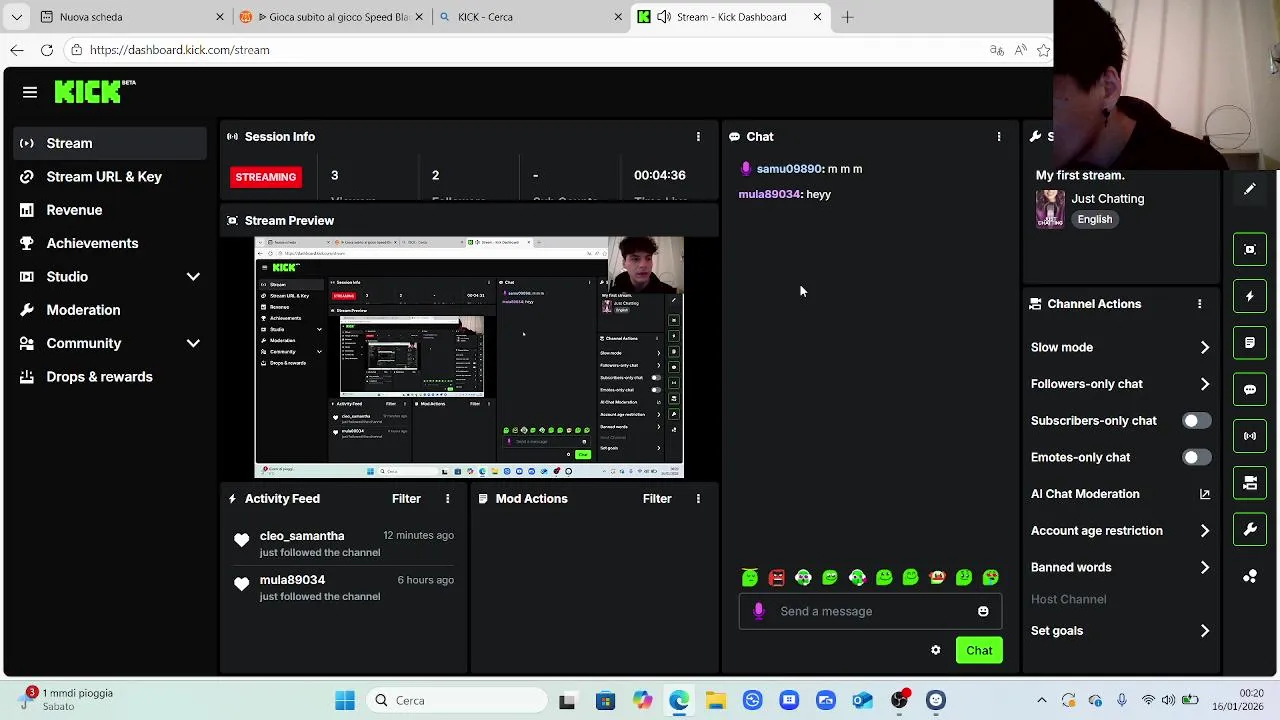Click cleo_samantha in Activity Feed

[x=302, y=536]
